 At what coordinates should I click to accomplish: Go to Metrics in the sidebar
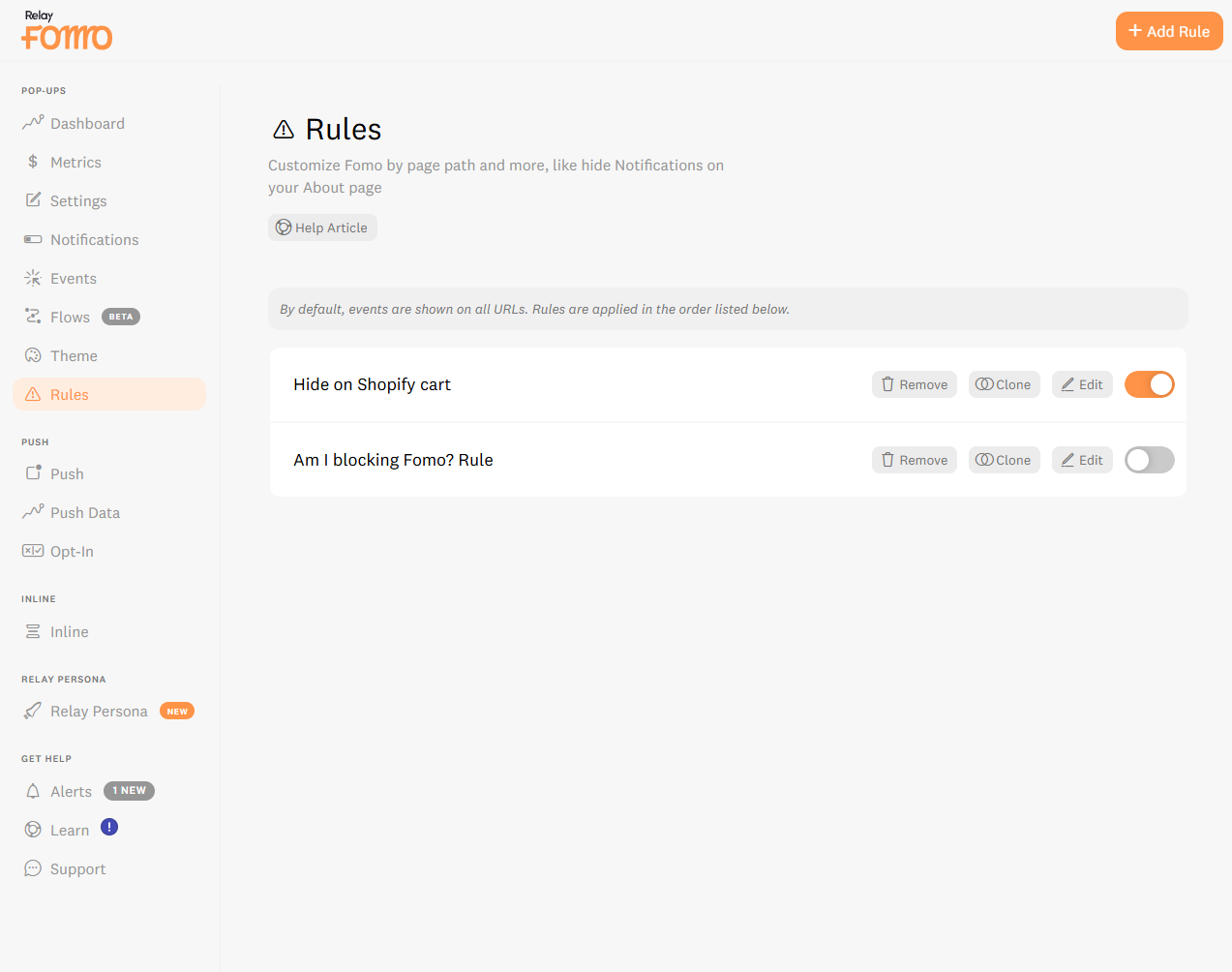click(x=109, y=162)
